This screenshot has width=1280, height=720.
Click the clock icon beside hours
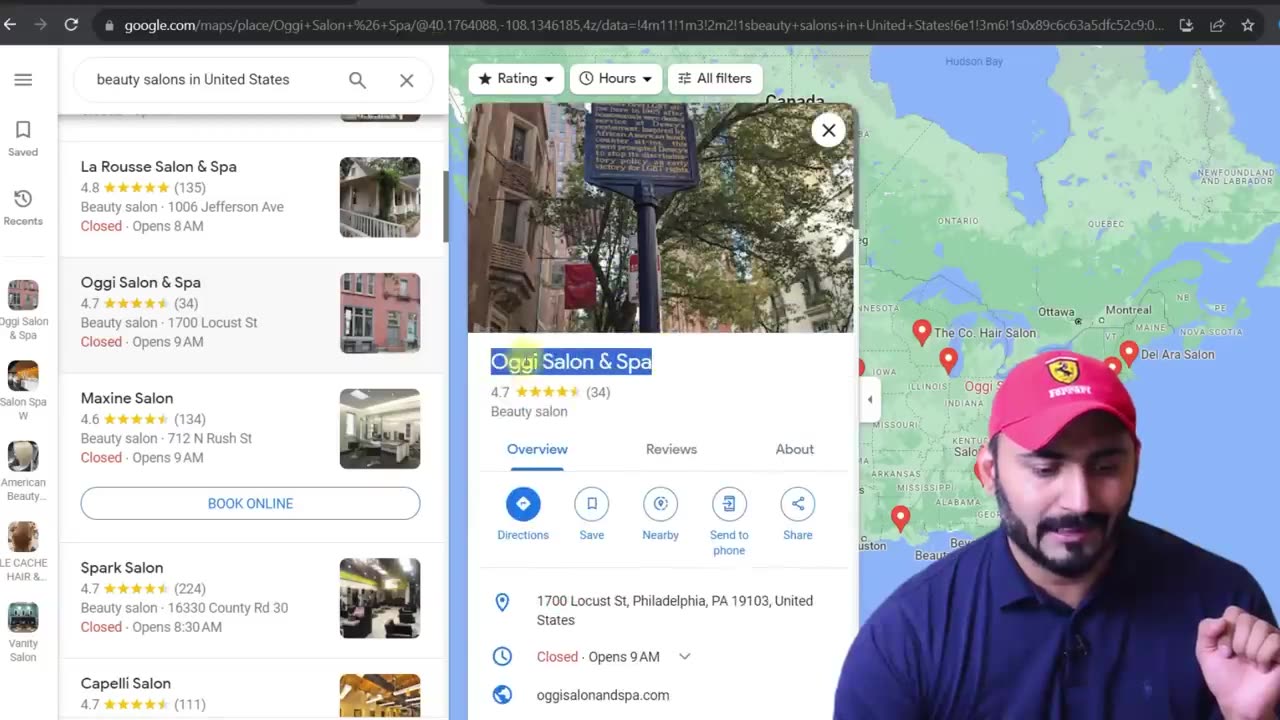point(502,657)
